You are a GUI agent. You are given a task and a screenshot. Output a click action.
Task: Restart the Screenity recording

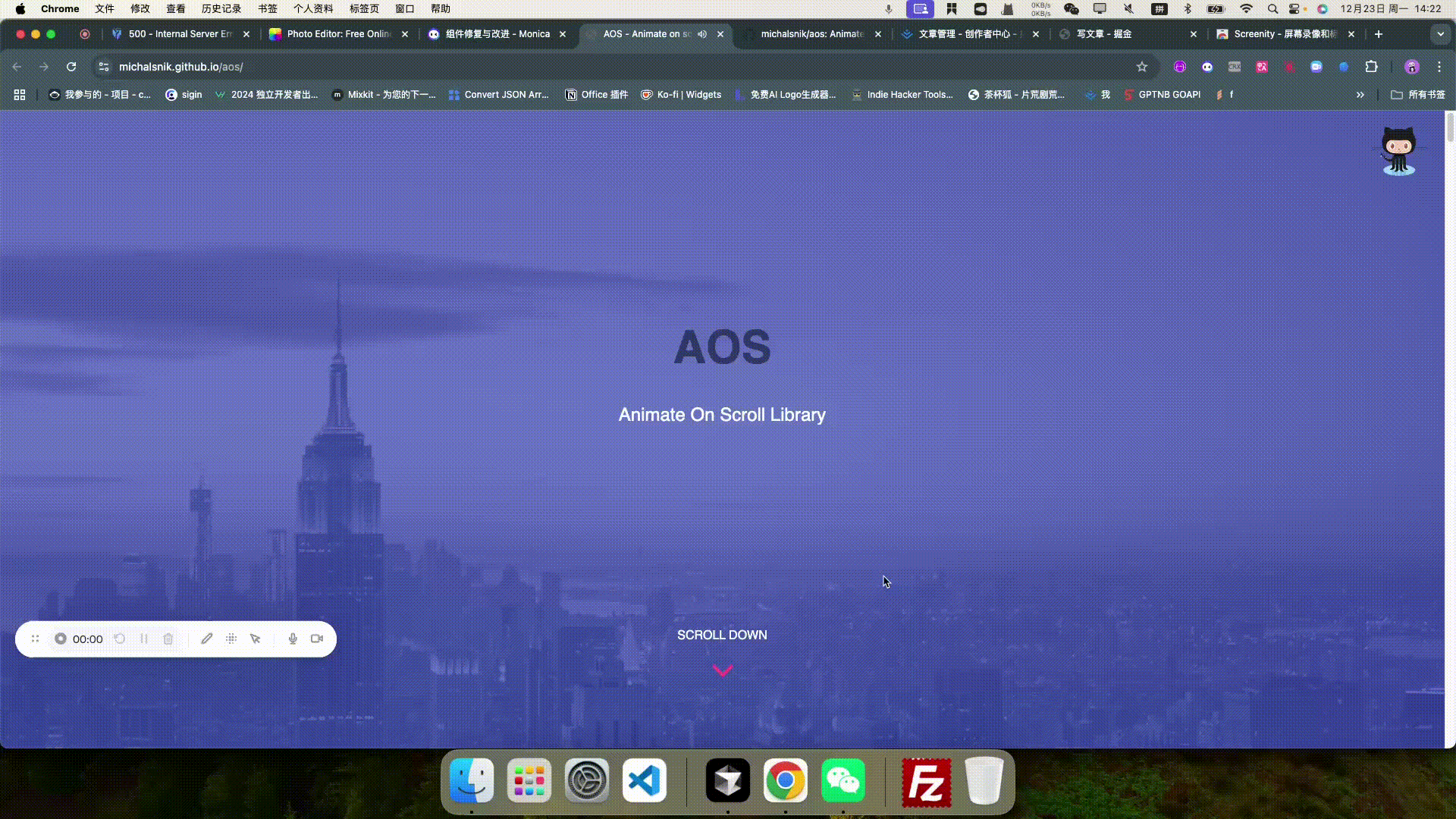coord(120,639)
